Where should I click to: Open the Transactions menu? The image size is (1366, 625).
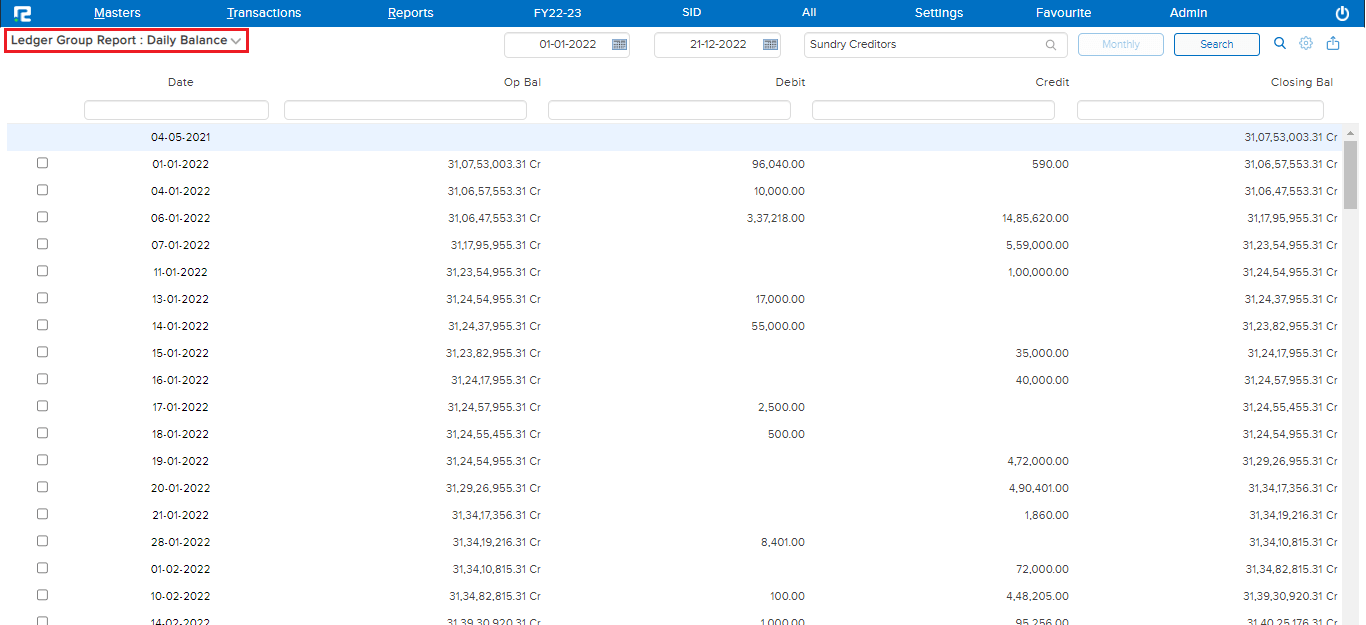264,13
